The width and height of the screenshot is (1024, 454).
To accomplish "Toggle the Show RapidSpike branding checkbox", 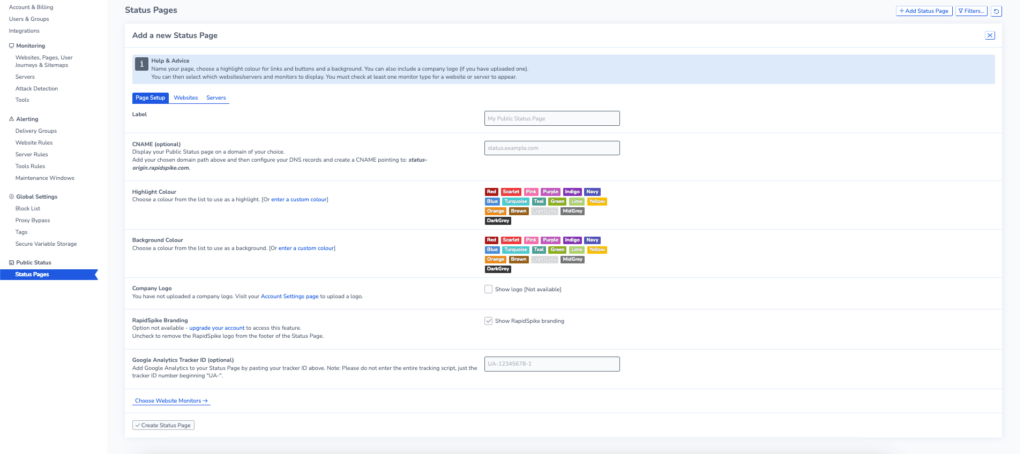I will click(488, 321).
